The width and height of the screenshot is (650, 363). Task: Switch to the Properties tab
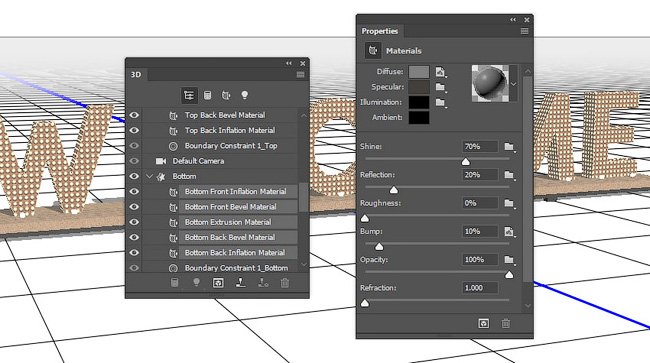click(x=380, y=31)
